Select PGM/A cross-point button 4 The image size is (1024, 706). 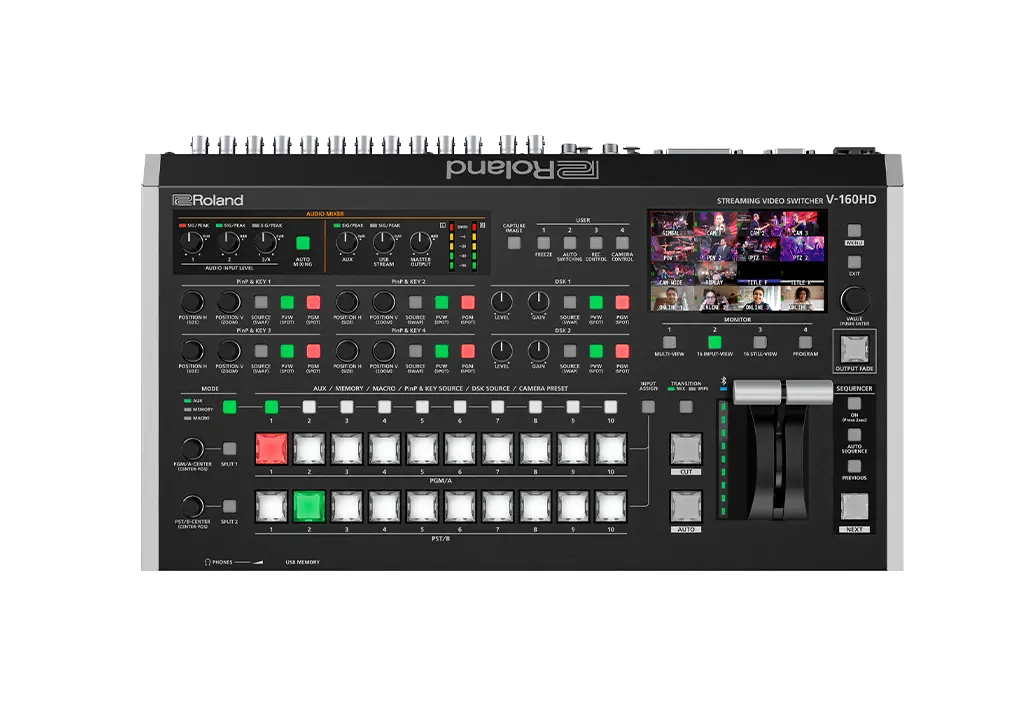tap(384, 449)
